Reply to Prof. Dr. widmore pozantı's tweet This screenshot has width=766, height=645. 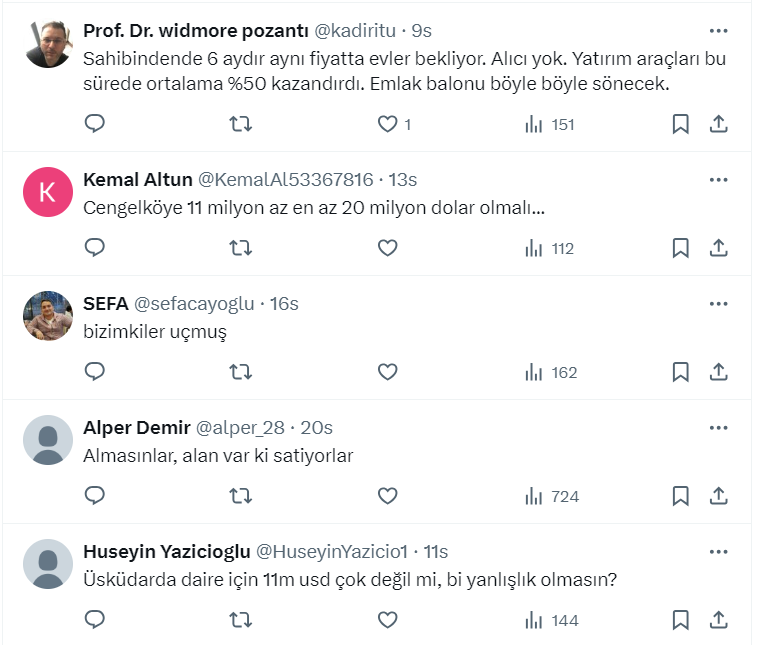[x=95, y=124]
